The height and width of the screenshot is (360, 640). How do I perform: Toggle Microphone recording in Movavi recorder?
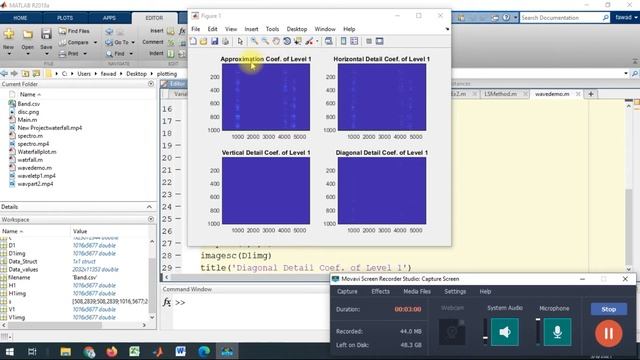(x=557, y=332)
